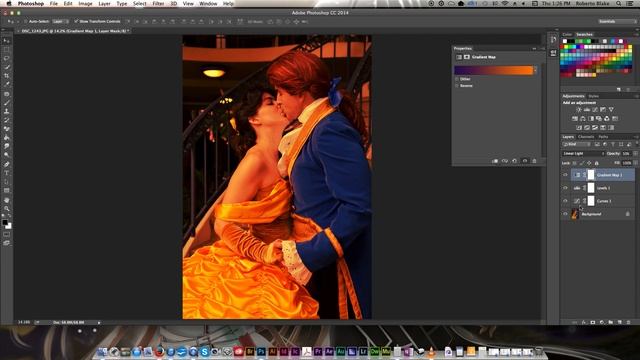Open the gradient picker dropdown arrow

(x=536, y=70)
